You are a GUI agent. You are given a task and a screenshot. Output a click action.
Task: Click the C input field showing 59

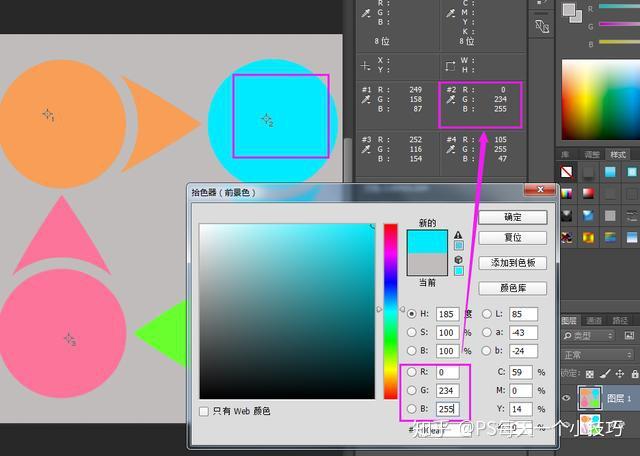520,372
